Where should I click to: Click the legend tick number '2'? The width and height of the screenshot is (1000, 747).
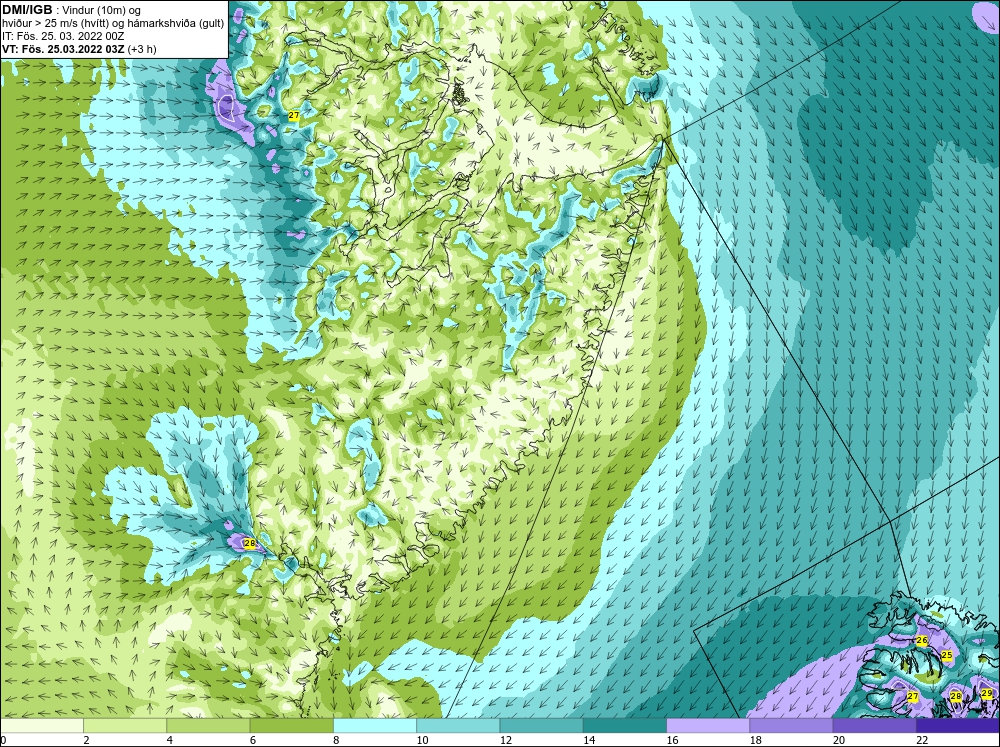point(86,740)
